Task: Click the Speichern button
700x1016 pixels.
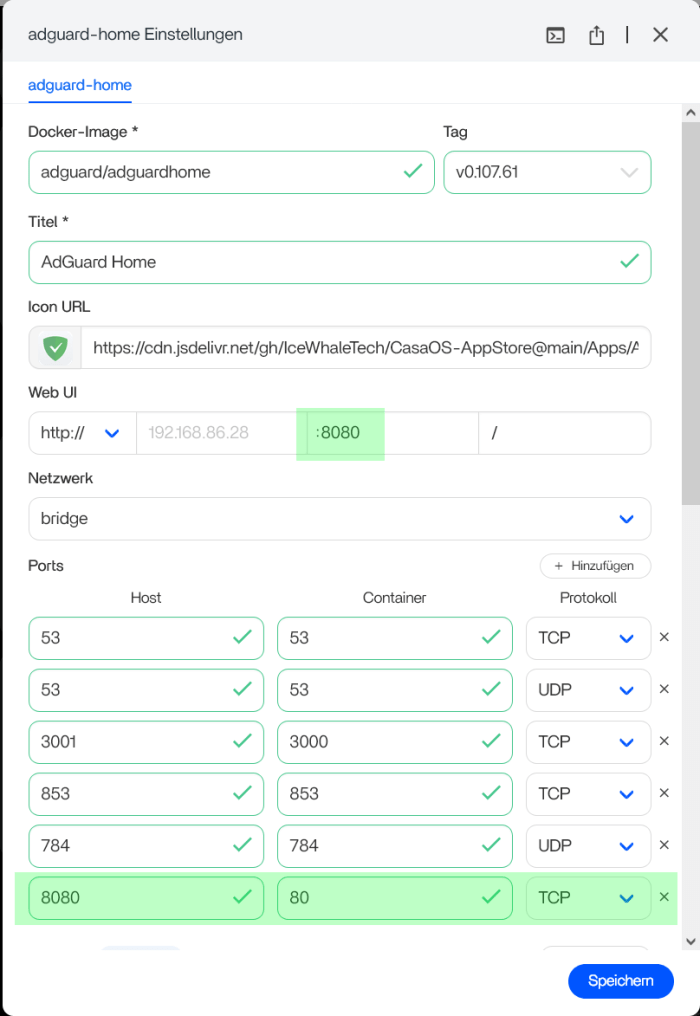Action: (x=620, y=981)
